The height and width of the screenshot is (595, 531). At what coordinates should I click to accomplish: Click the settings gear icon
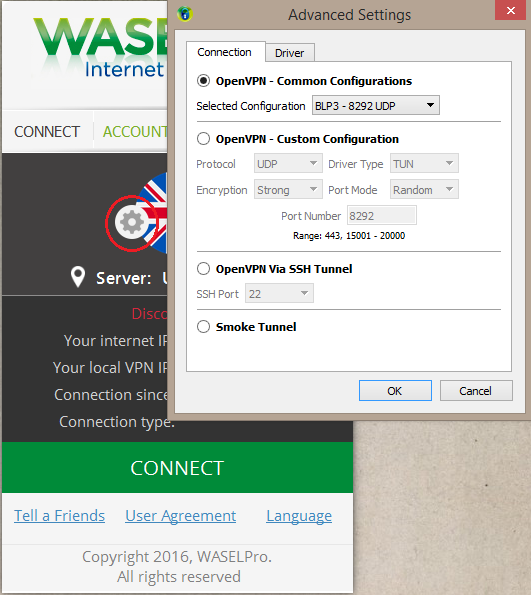(131, 223)
